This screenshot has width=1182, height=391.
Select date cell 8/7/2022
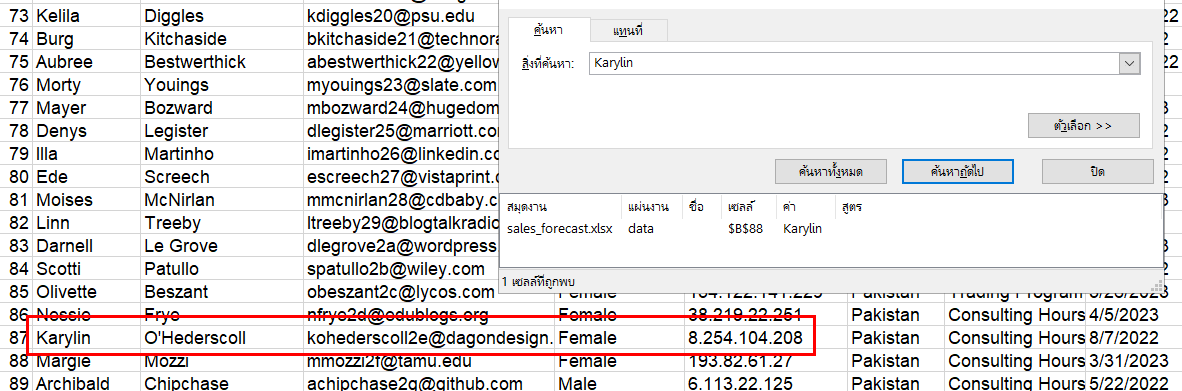1134,339
